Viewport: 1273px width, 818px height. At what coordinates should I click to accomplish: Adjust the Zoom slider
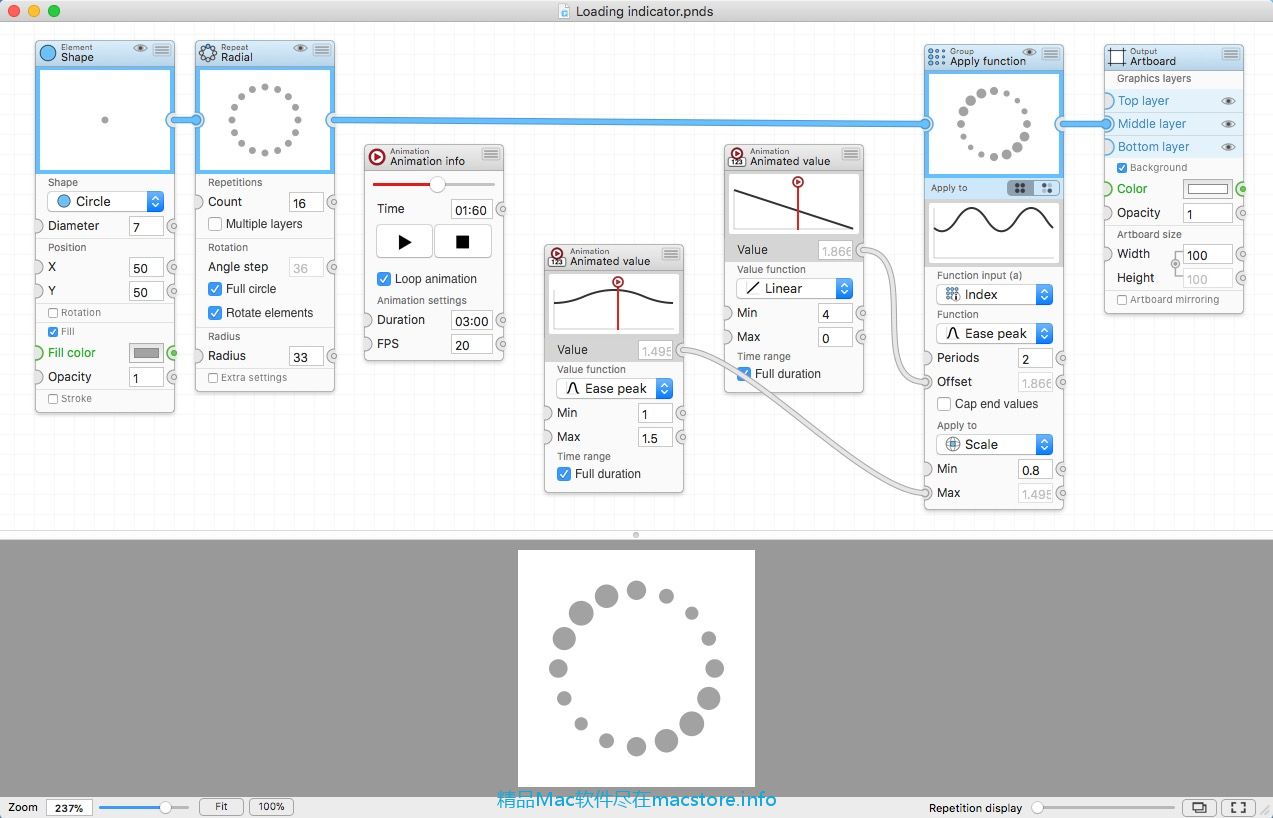pyautogui.click(x=144, y=807)
